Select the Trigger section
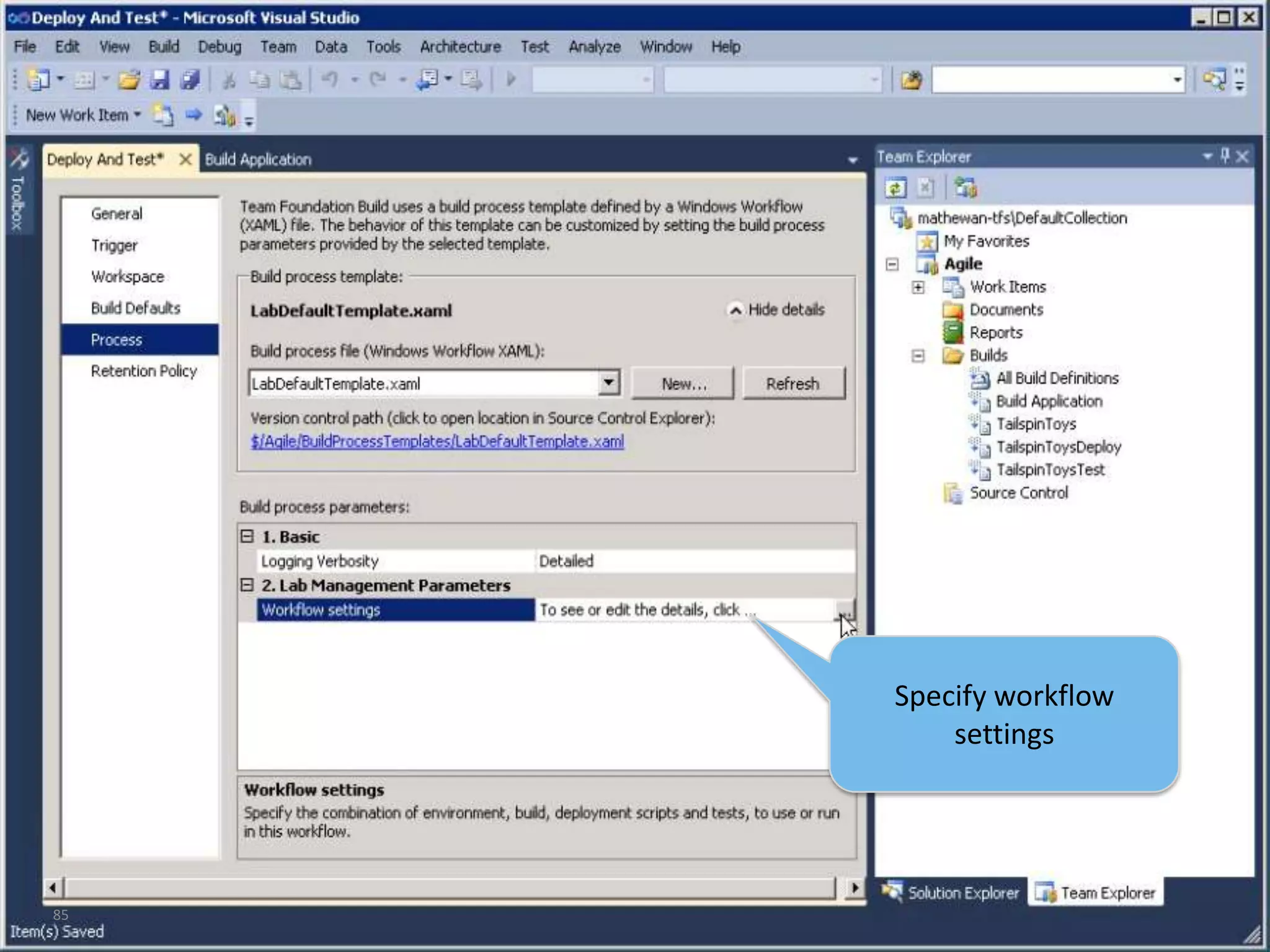 [114, 245]
